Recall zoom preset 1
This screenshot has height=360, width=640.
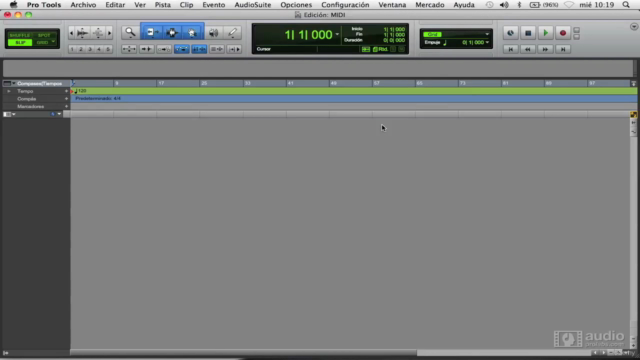pos(72,49)
